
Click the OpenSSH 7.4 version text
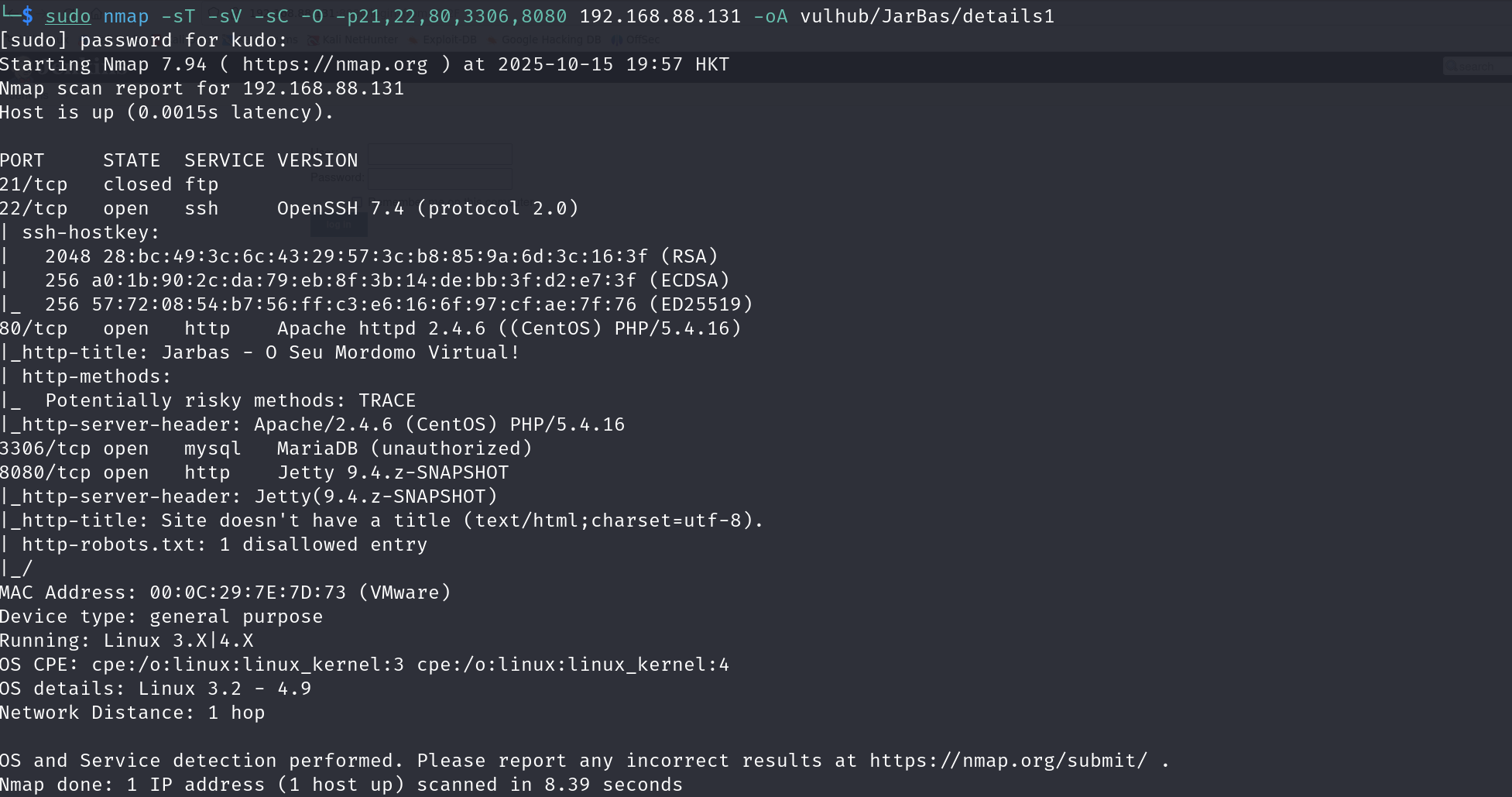click(341, 208)
